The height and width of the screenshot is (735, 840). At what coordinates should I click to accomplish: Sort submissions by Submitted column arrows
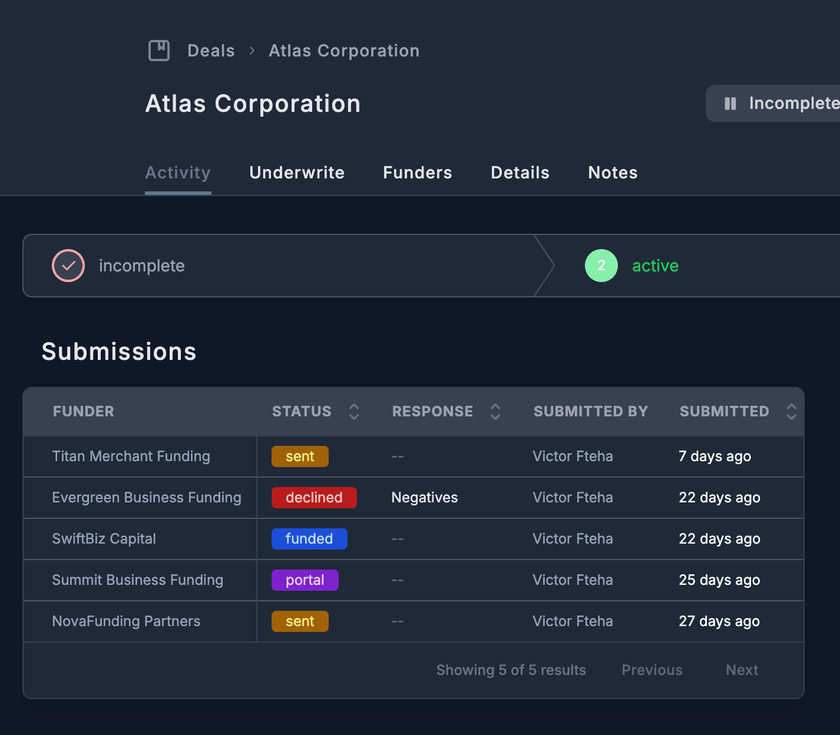click(791, 411)
